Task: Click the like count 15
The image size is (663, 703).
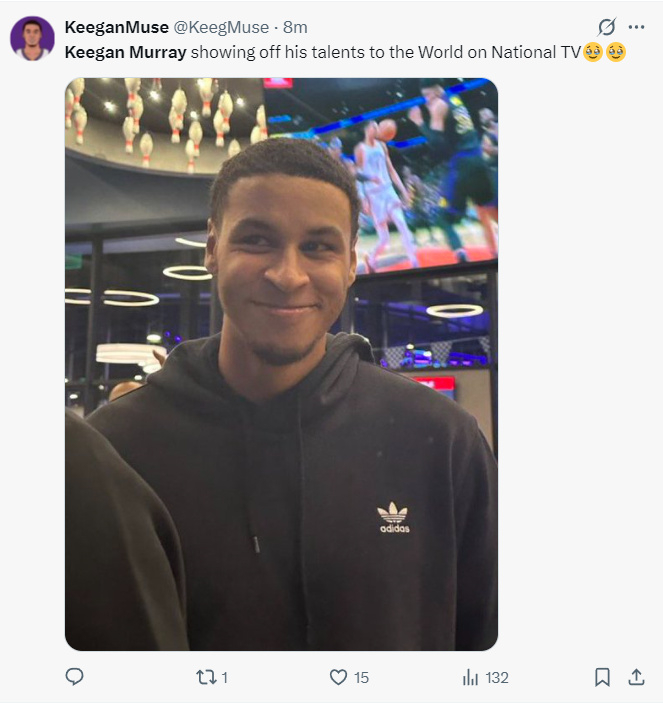Action: coord(361,677)
